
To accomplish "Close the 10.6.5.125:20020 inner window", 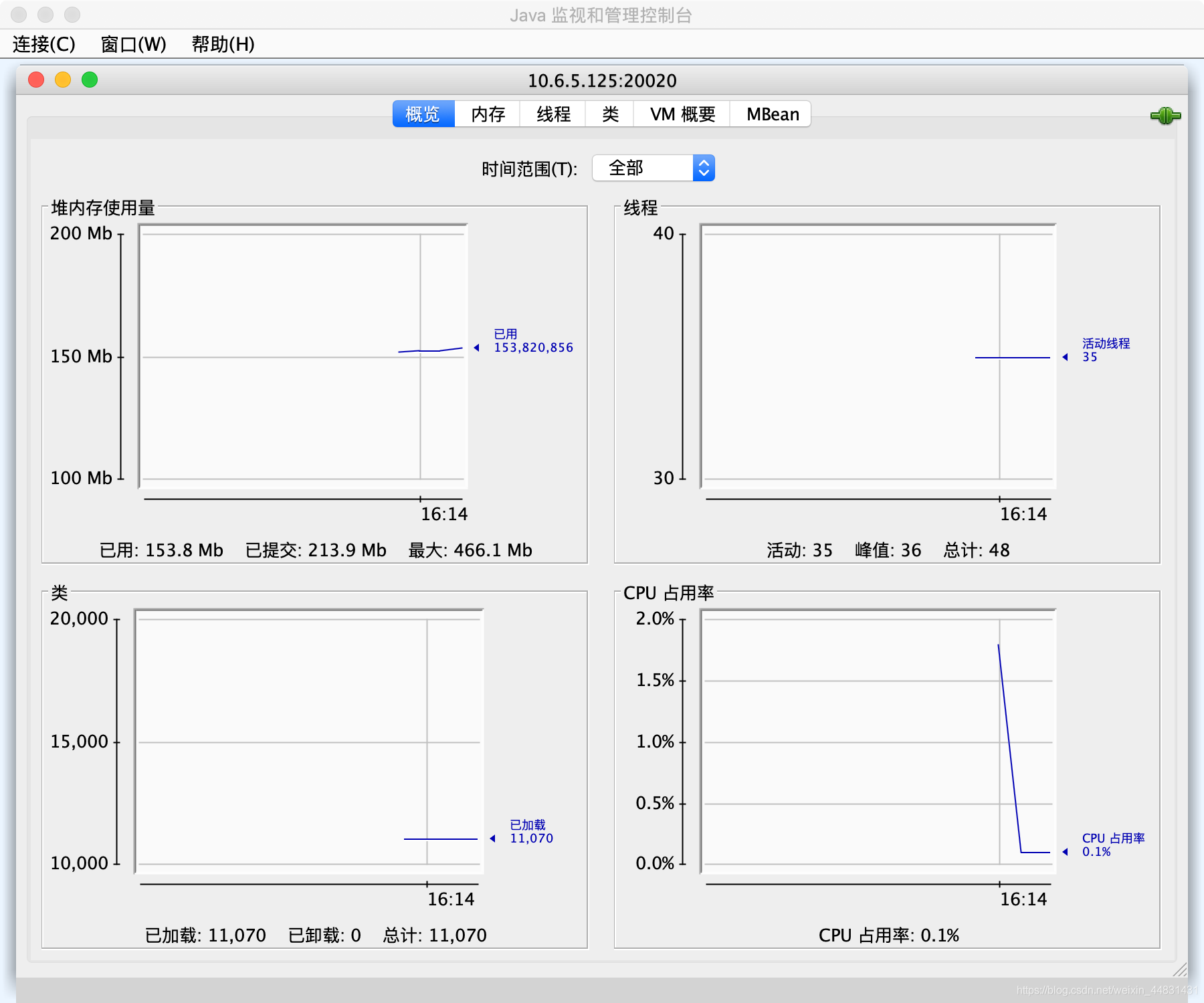I will coord(36,80).
